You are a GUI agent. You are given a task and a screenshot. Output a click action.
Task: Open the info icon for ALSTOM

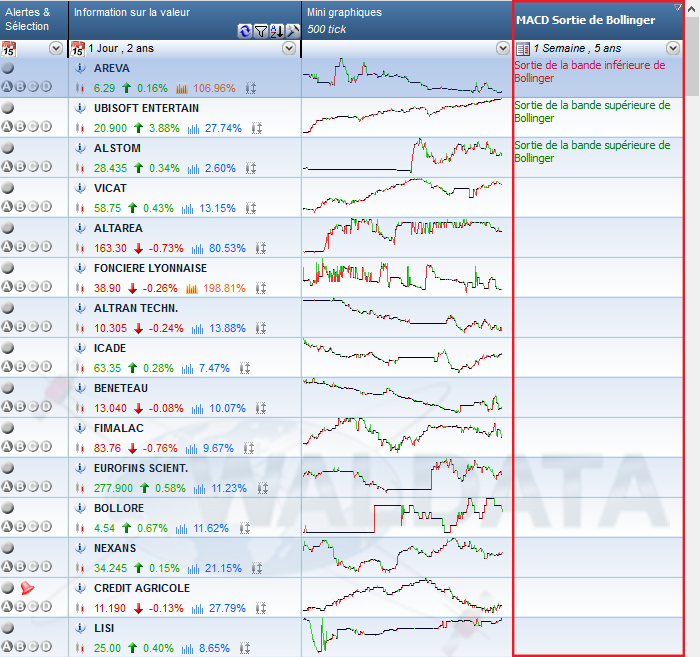(x=80, y=148)
